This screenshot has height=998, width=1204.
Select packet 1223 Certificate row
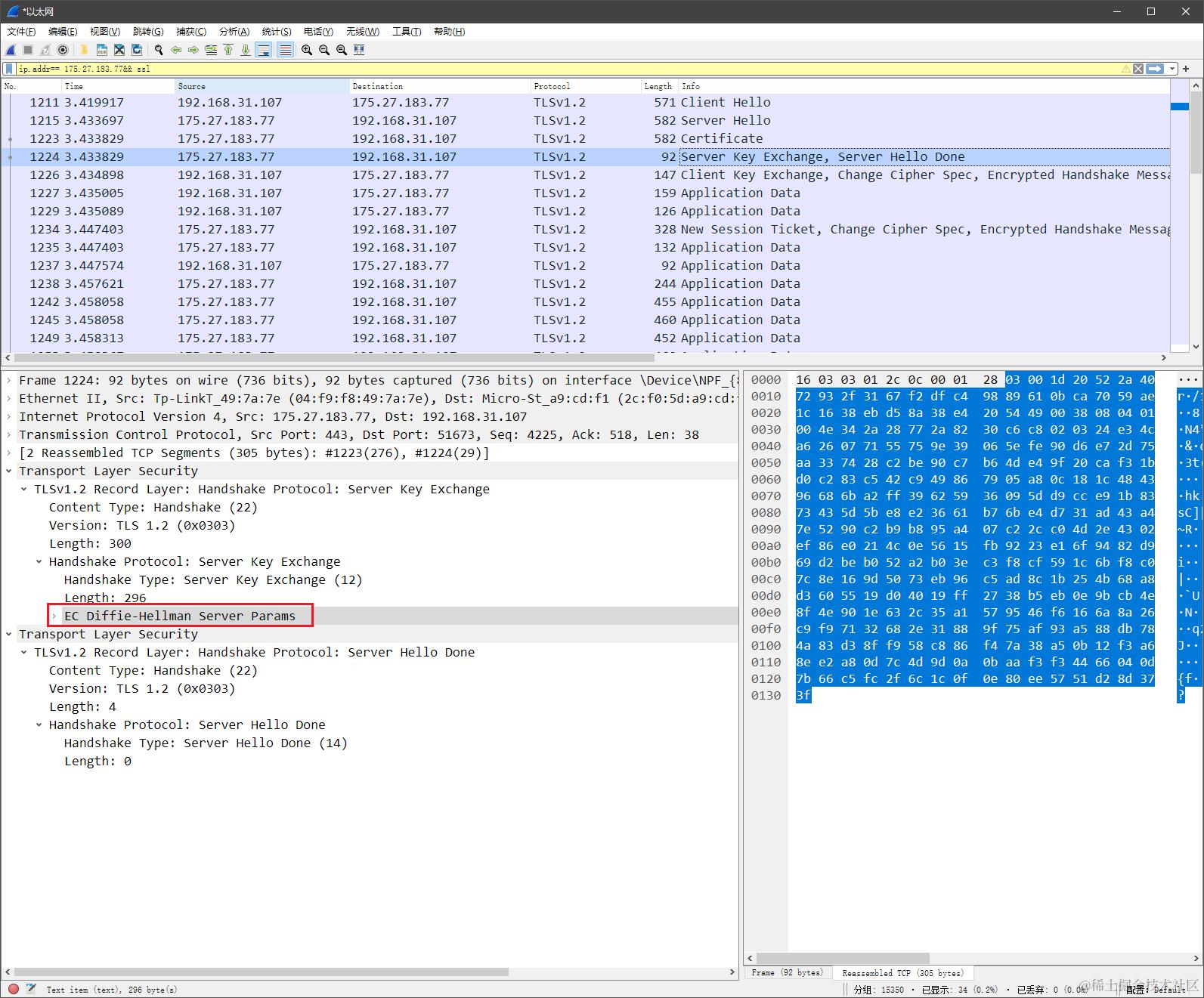[x=586, y=138]
